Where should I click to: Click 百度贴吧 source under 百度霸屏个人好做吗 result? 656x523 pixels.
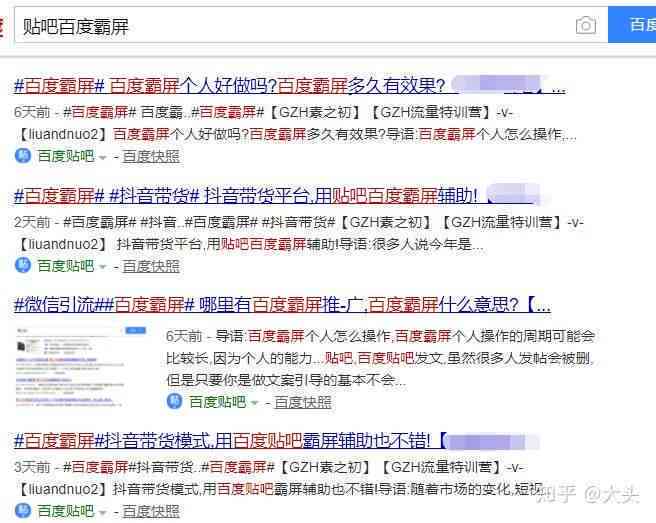coord(66,156)
